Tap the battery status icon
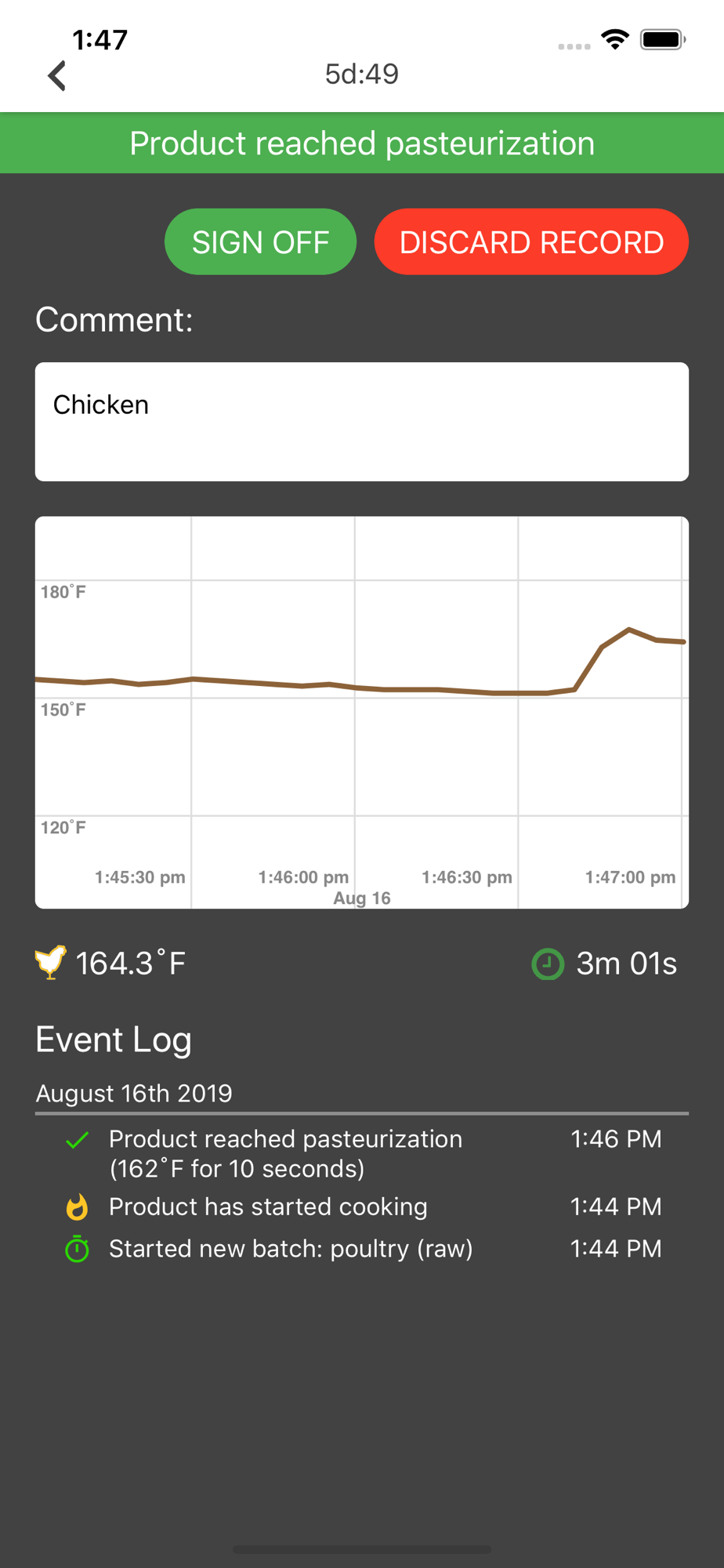The height and width of the screenshot is (1568, 724). [x=662, y=39]
